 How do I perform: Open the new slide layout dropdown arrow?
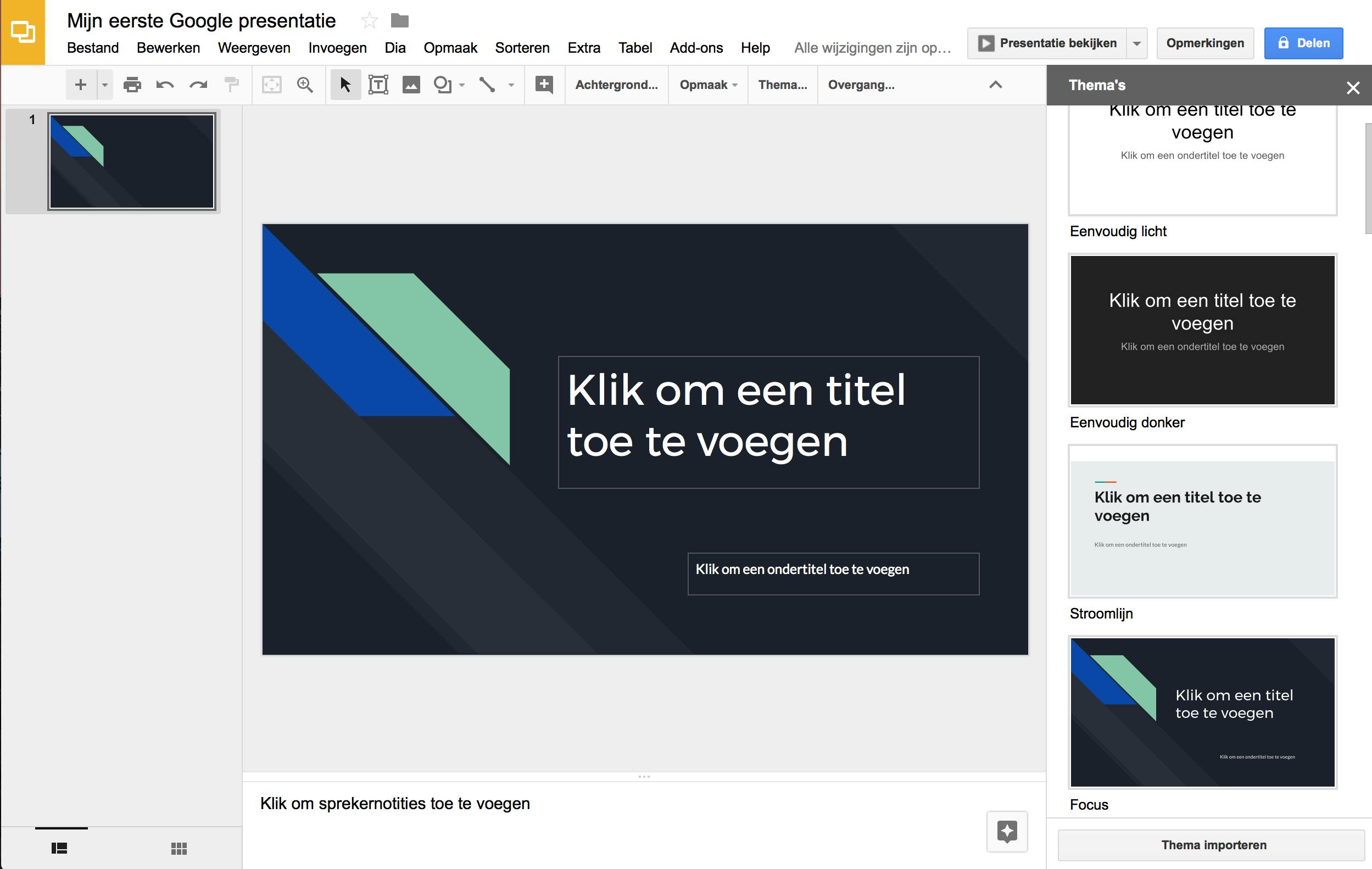[x=105, y=85]
